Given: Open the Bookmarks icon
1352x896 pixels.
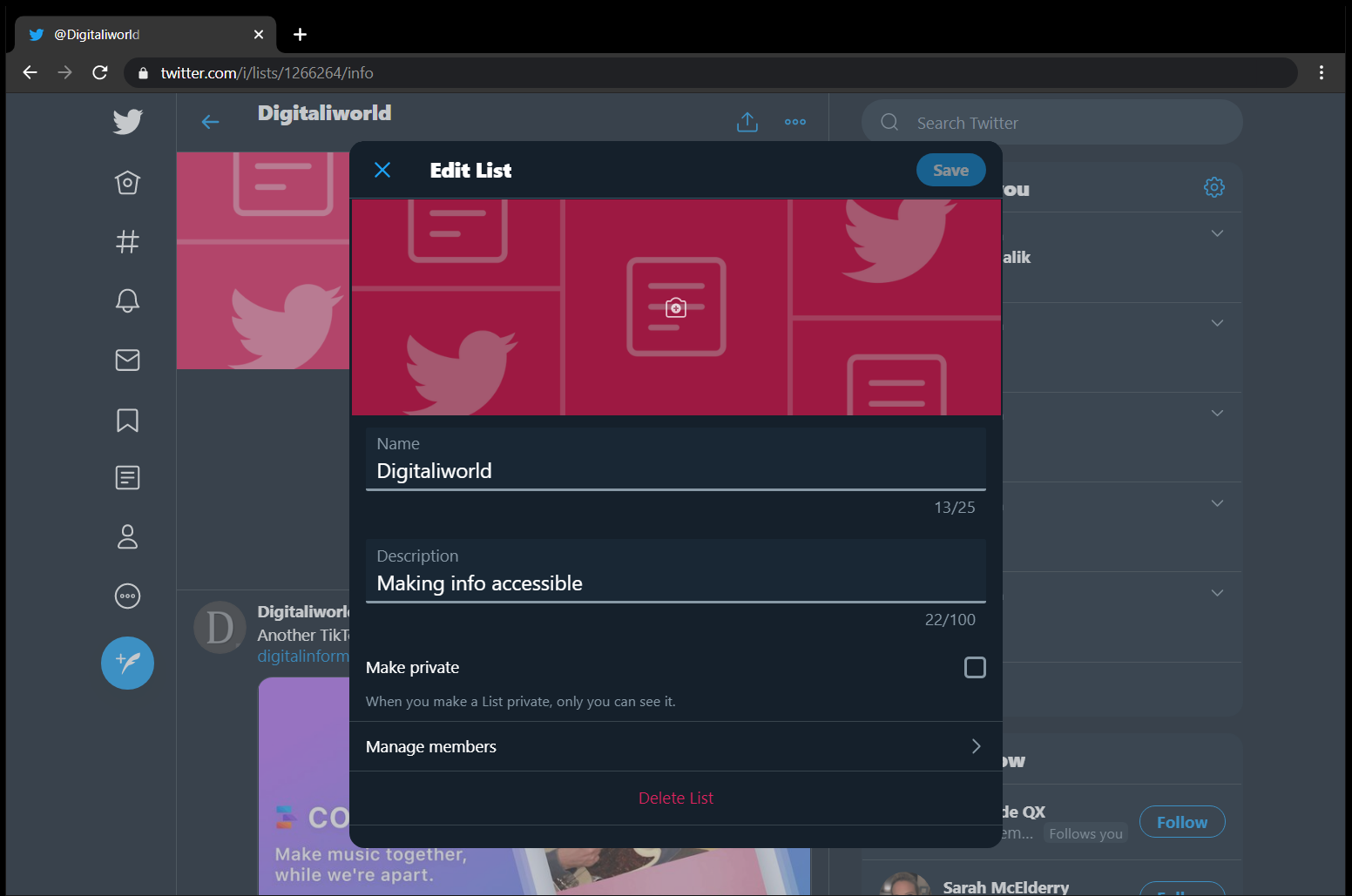Looking at the screenshot, I should tap(127, 421).
